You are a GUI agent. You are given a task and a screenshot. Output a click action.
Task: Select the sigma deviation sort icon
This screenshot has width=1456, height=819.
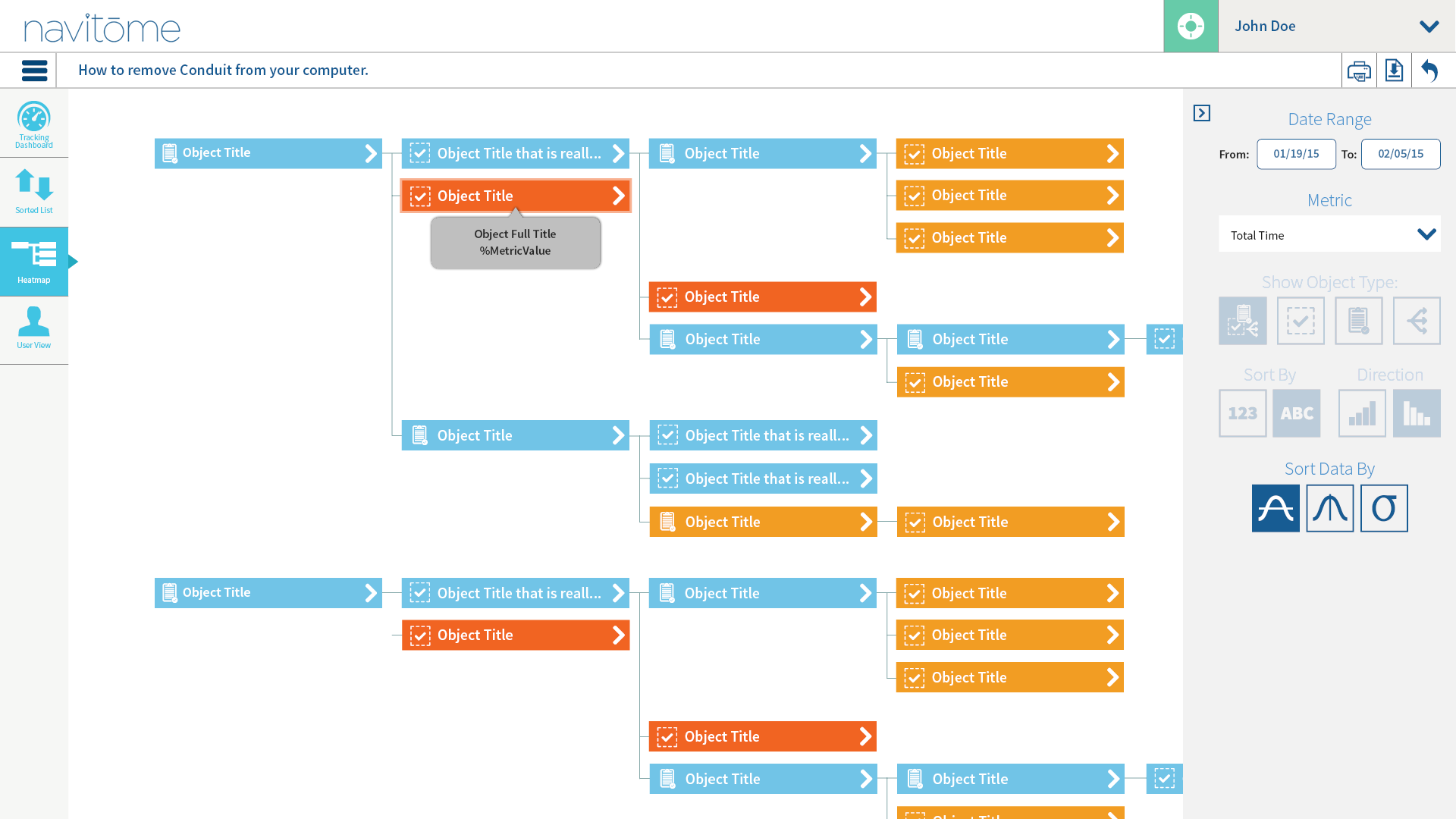pos(1384,508)
